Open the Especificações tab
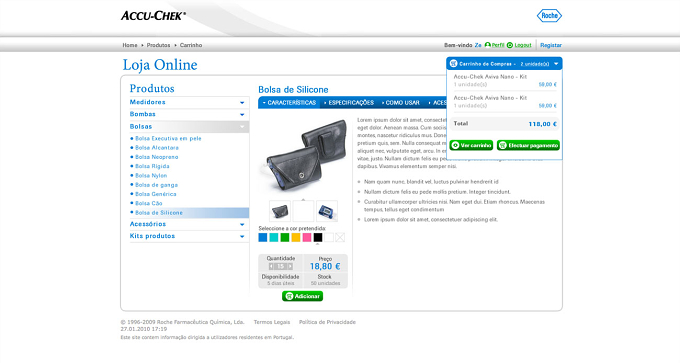The height and width of the screenshot is (363, 680). [x=349, y=103]
